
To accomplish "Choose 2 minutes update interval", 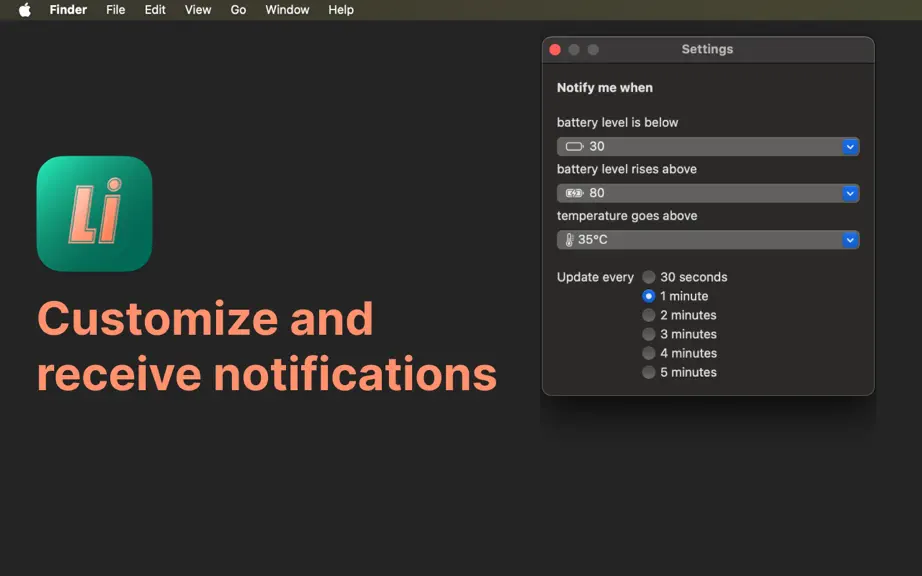I will tap(649, 315).
